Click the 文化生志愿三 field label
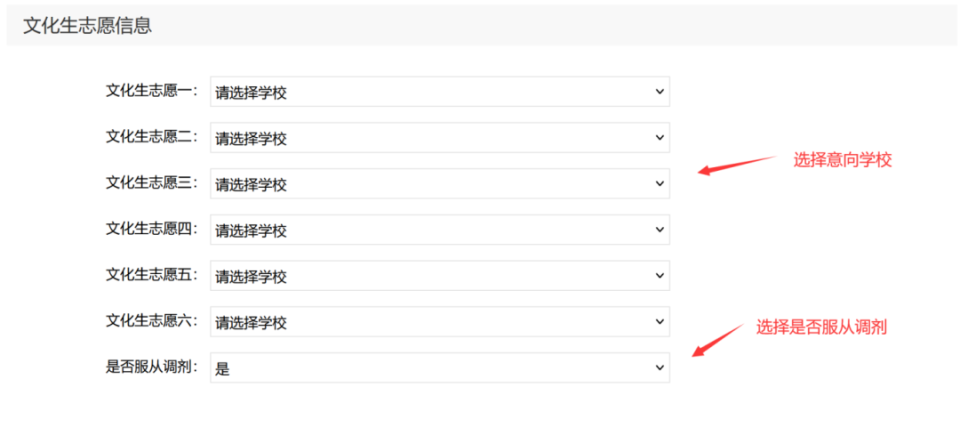Image resolution: width=960 pixels, height=428 pixels. 152,182
